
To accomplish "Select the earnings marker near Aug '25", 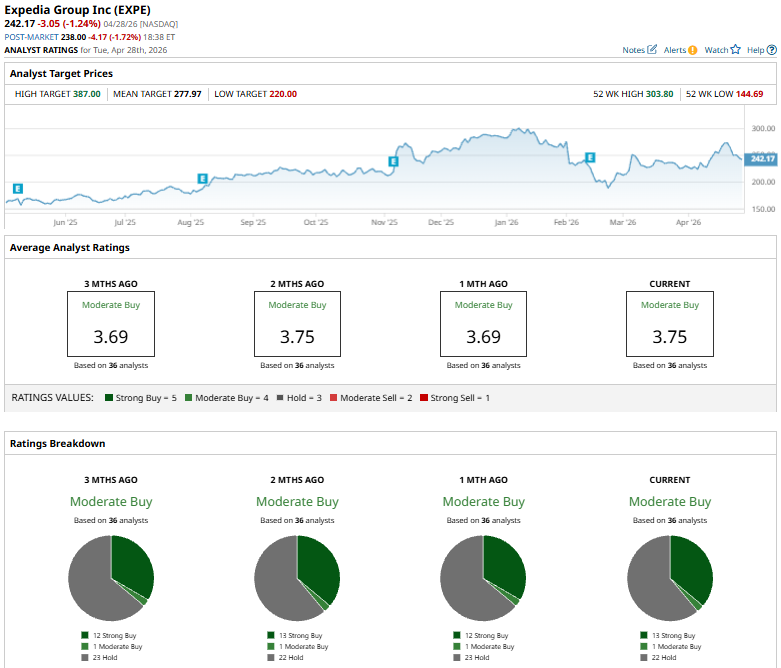I will tap(203, 178).
